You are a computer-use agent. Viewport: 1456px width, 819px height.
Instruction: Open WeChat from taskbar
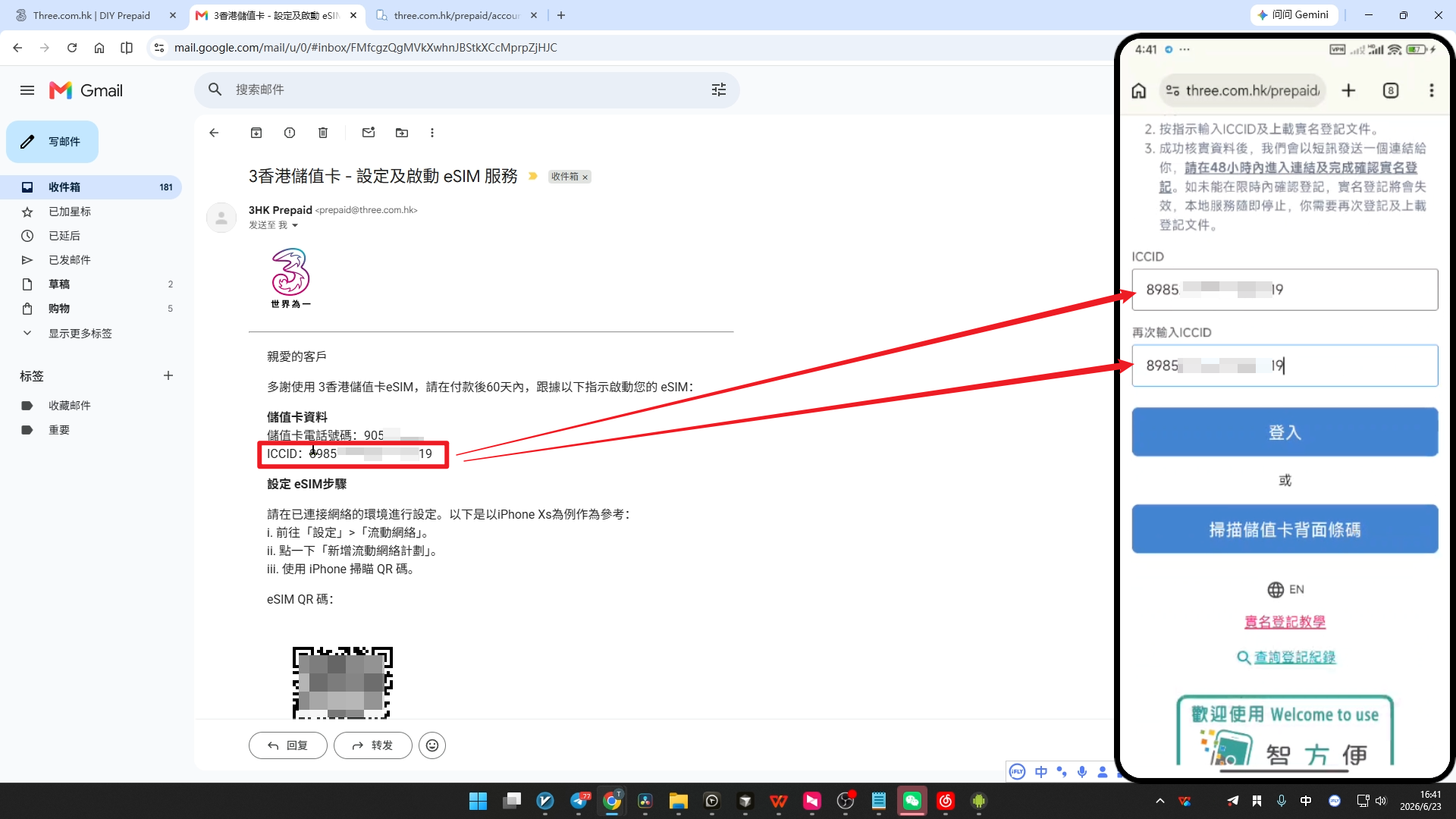pos(912,801)
